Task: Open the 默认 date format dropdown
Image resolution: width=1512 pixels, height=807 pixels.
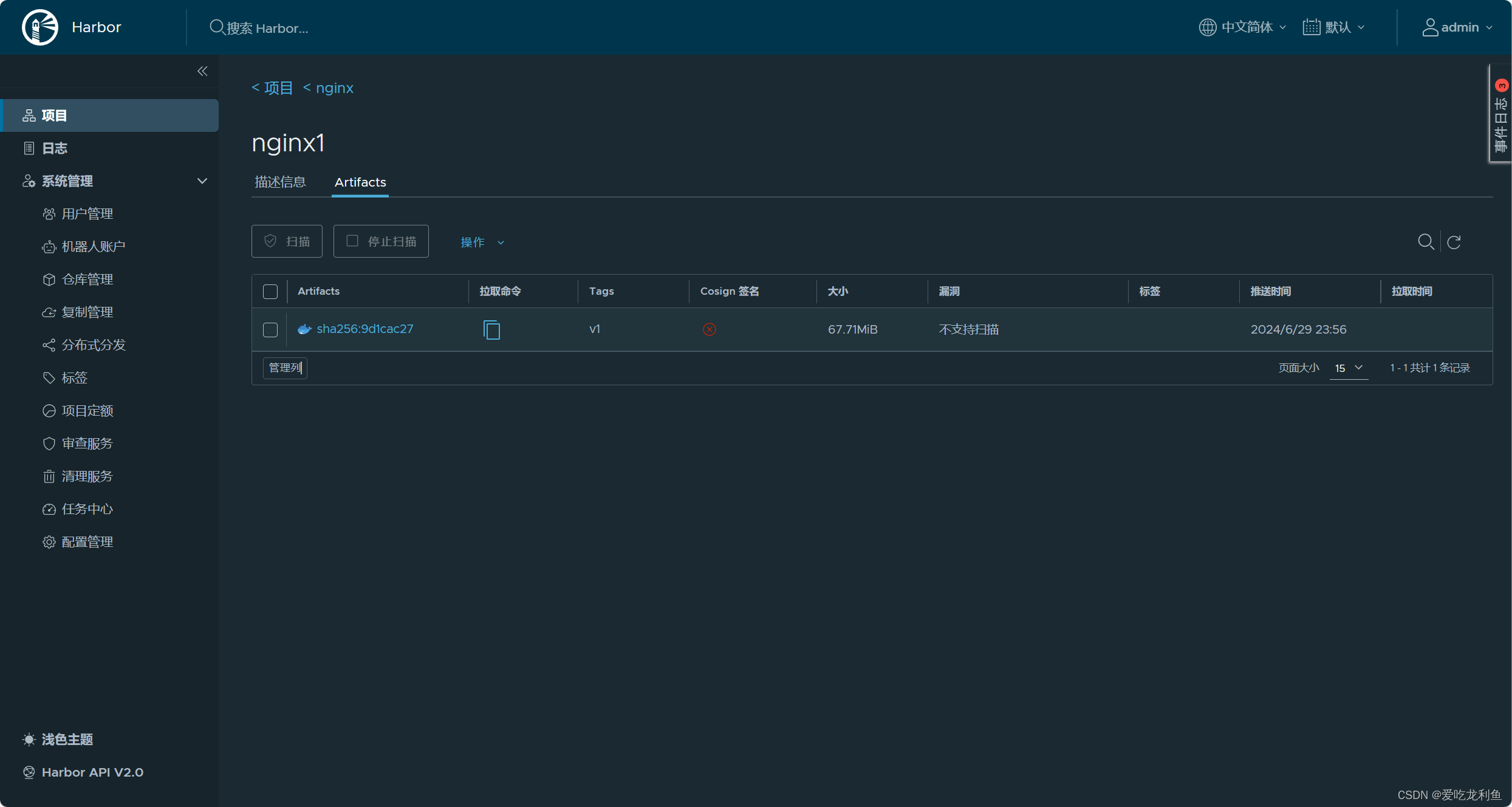Action: 1333,27
